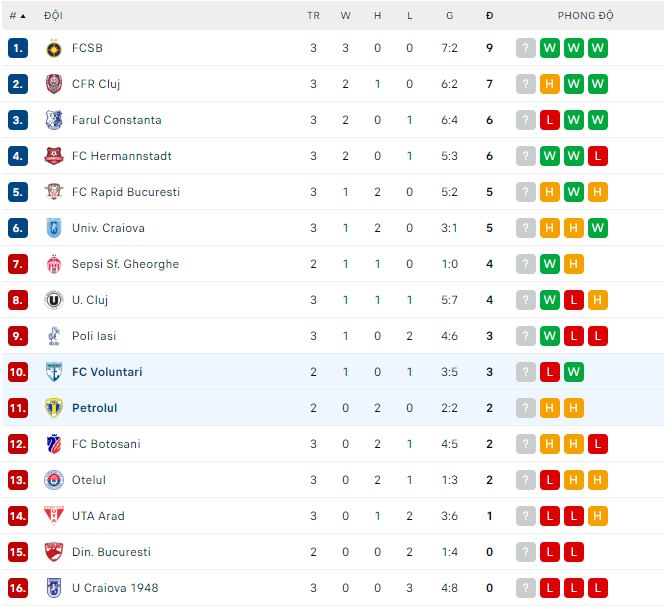The image size is (664, 606).
Task: Click rank badge 16 for U Craiova 1948
Action: [x=18, y=588]
